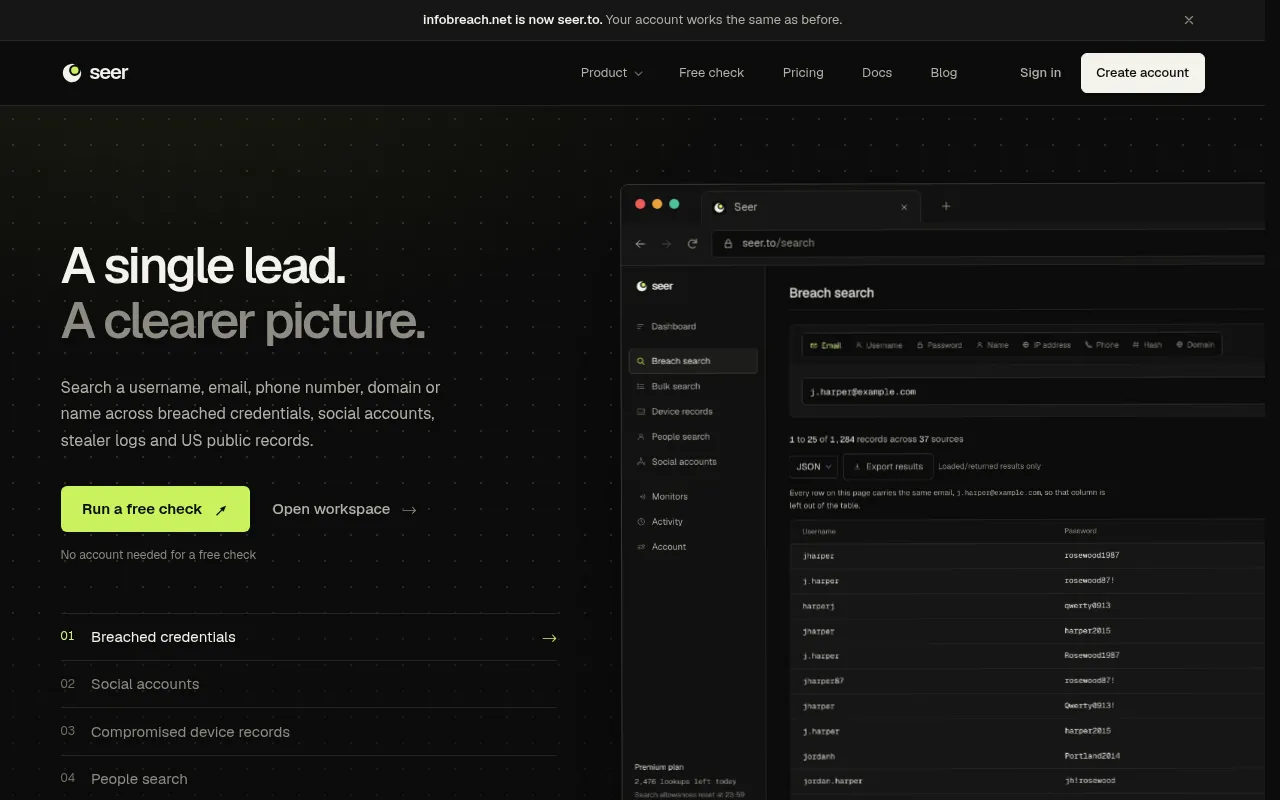Open the Free check nav item
This screenshot has height=800, width=1280.
point(711,73)
